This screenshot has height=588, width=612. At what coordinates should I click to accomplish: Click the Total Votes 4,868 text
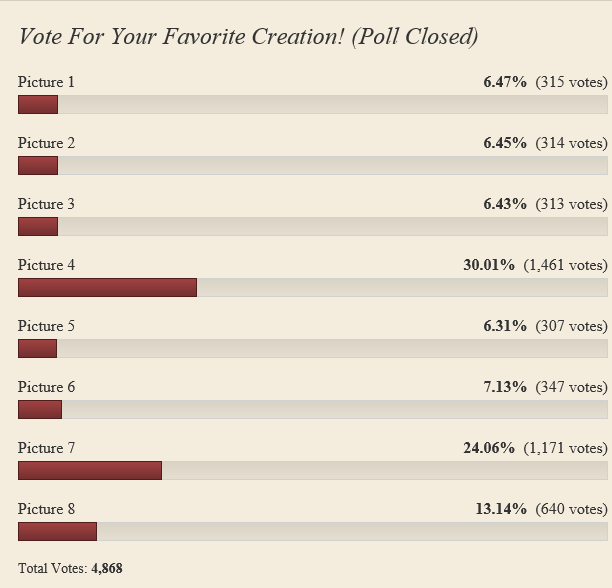point(70,568)
